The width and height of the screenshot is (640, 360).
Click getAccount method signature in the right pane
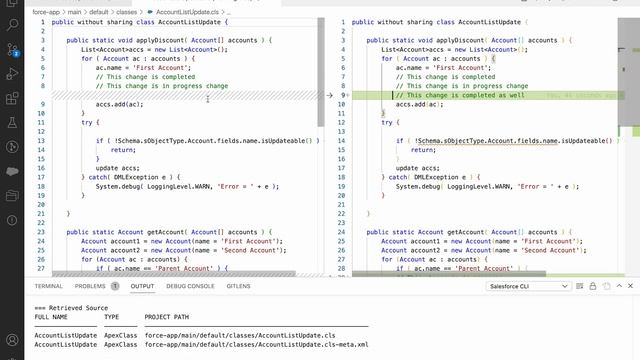click(469, 232)
